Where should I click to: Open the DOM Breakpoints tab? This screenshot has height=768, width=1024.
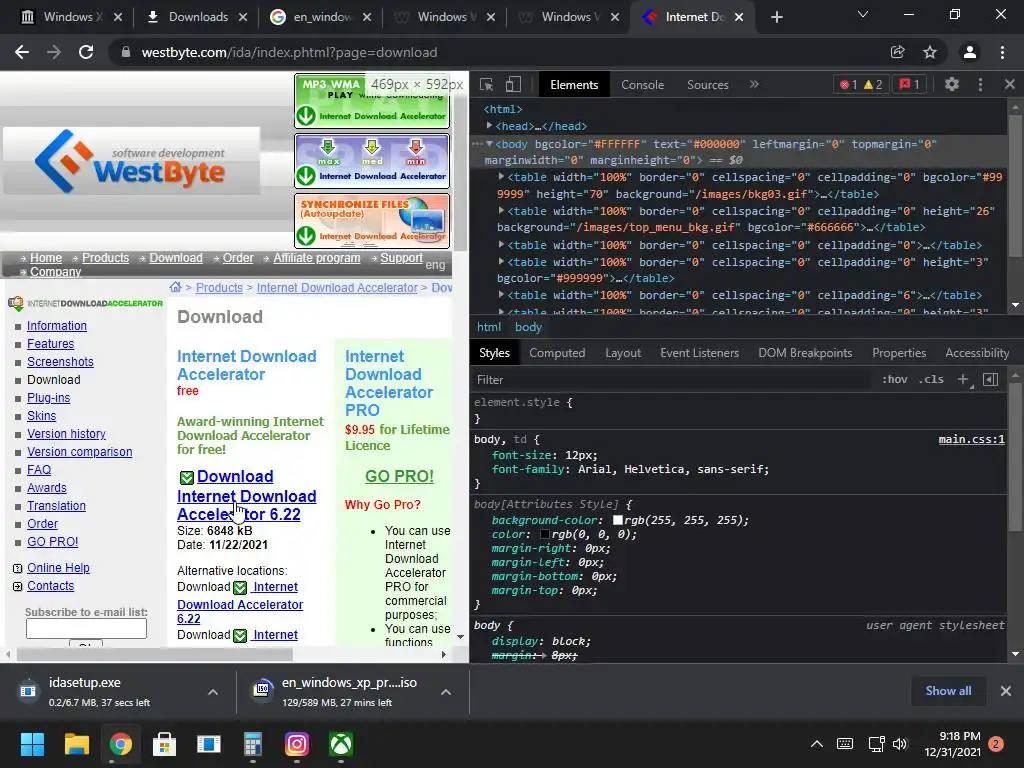coord(805,353)
